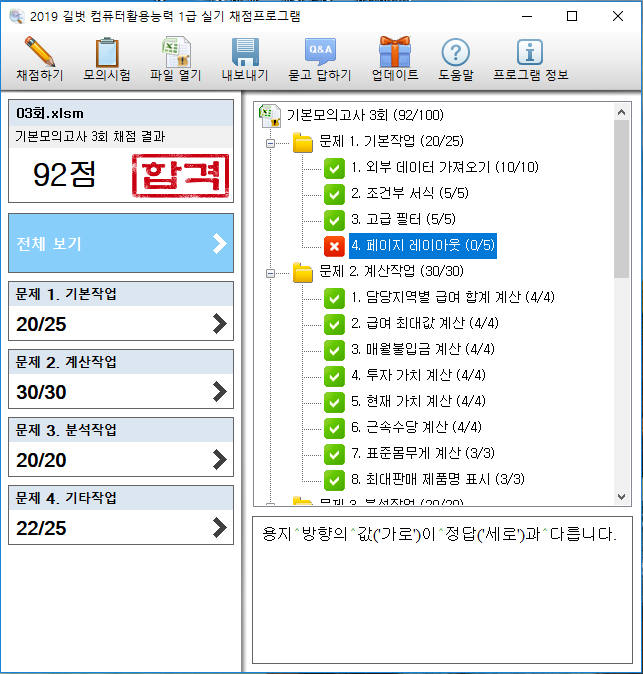Open 문제 4. 기타작업 22/25 panel
Image resolution: width=643 pixels, height=674 pixels.
point(121,515)
